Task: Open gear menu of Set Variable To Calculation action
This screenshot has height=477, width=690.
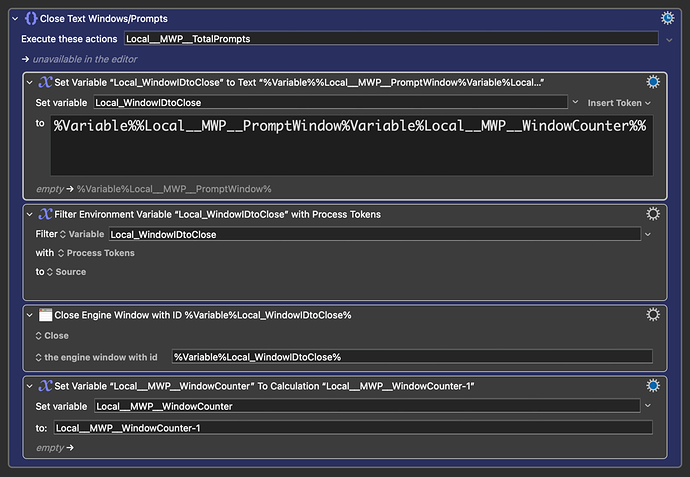Action: 653,386
